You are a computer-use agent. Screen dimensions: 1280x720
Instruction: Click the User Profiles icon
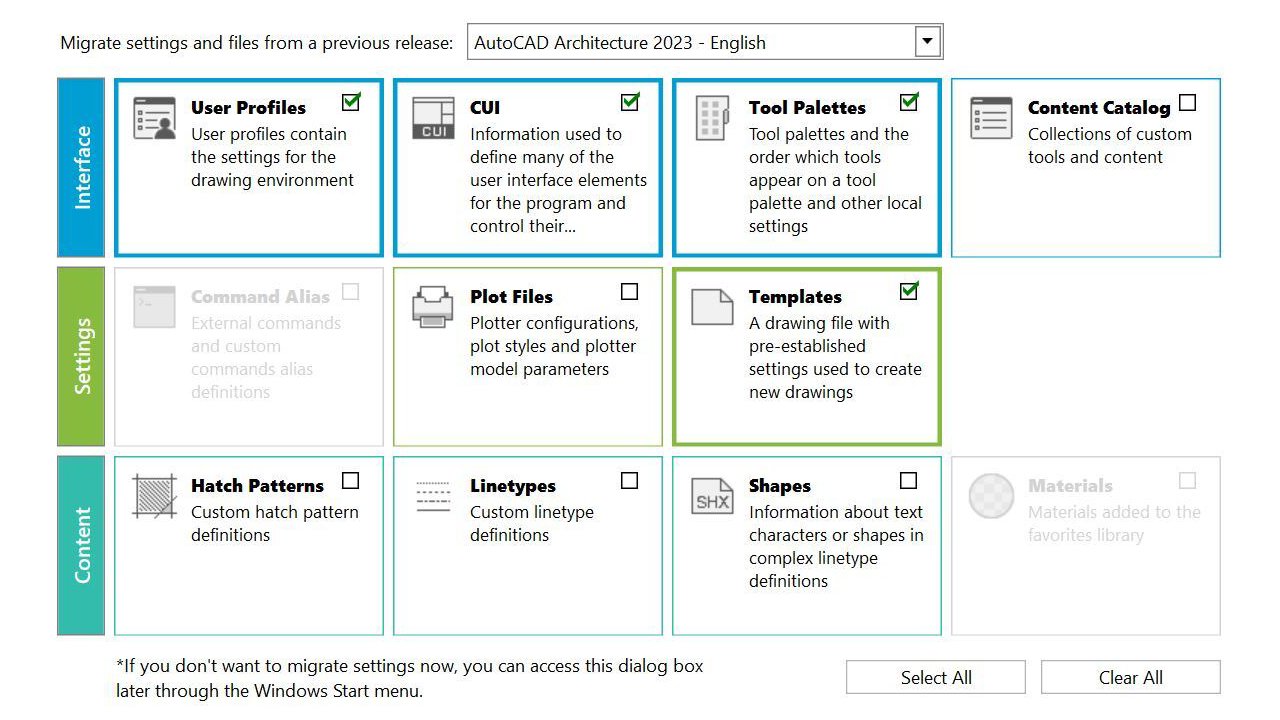(154, 119)
